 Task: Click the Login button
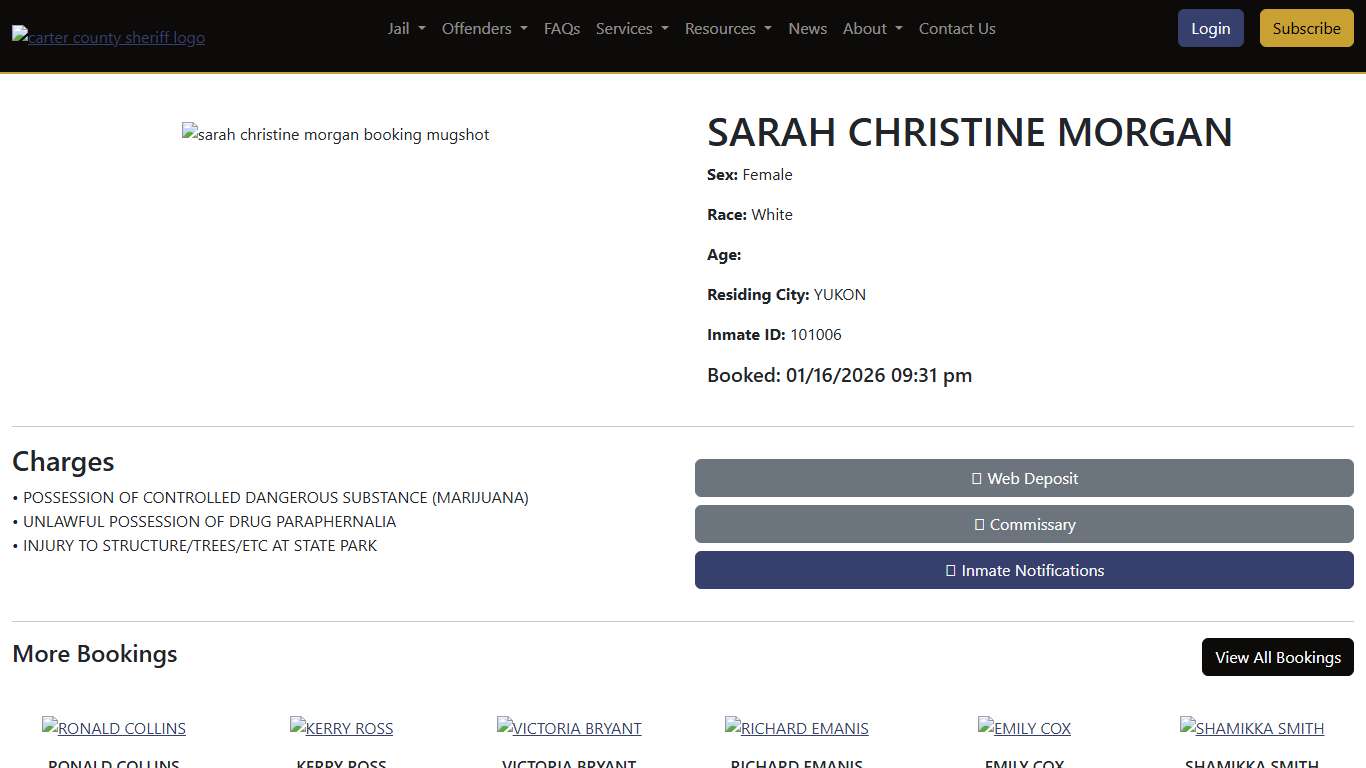tap(1210, 28)
